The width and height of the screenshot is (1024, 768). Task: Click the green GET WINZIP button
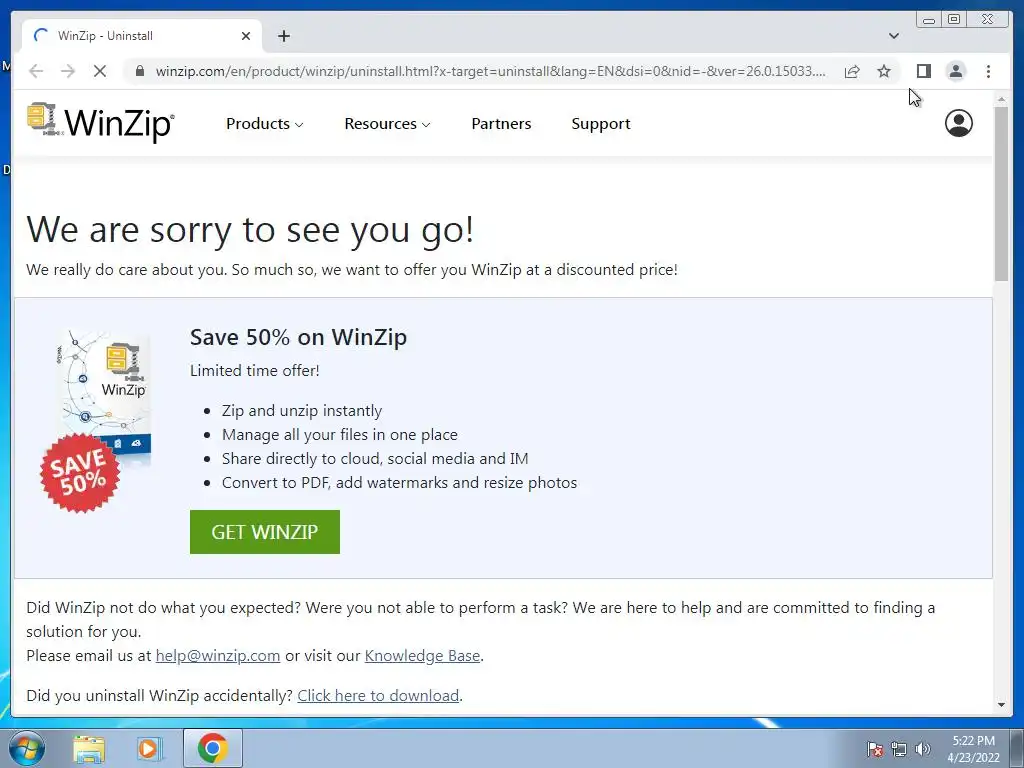point(264,532)
